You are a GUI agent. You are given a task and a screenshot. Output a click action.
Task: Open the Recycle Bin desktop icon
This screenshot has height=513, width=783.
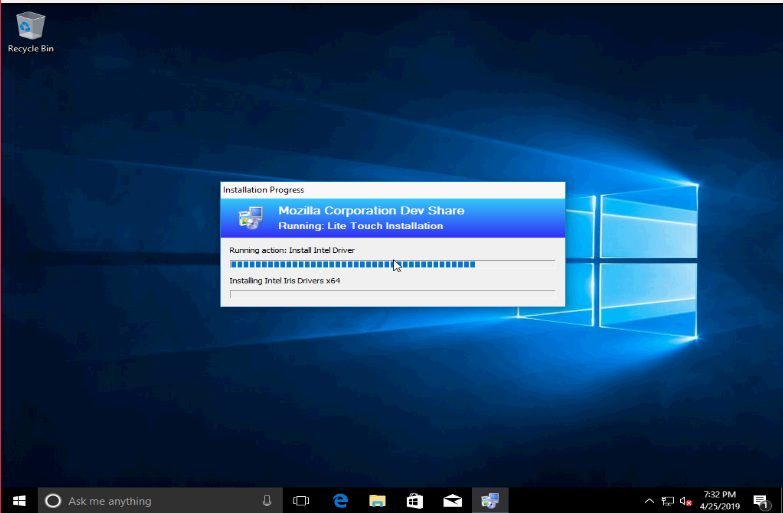point(30,32)
